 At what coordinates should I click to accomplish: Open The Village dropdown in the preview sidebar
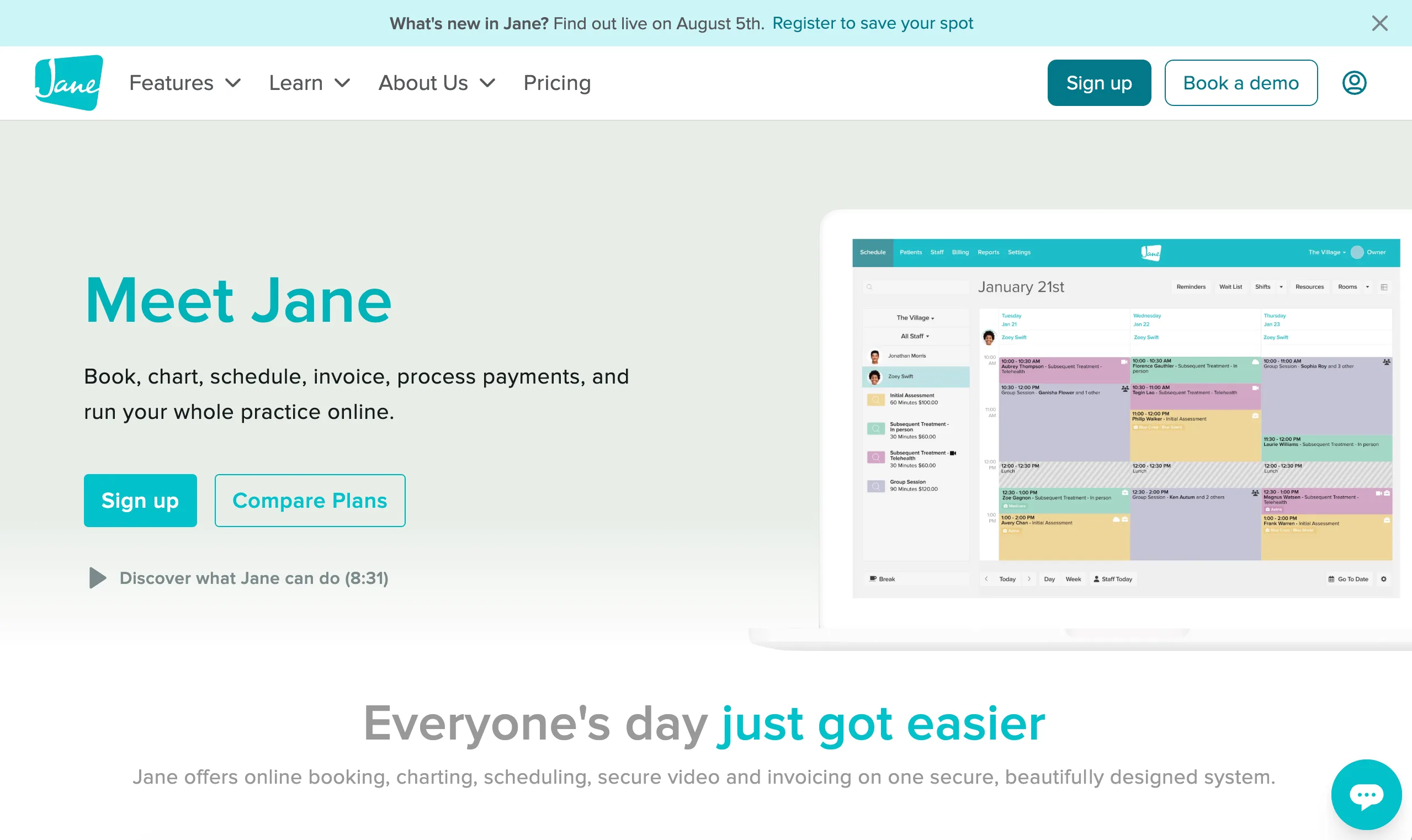pyautogui.click(x=915, y=318)
